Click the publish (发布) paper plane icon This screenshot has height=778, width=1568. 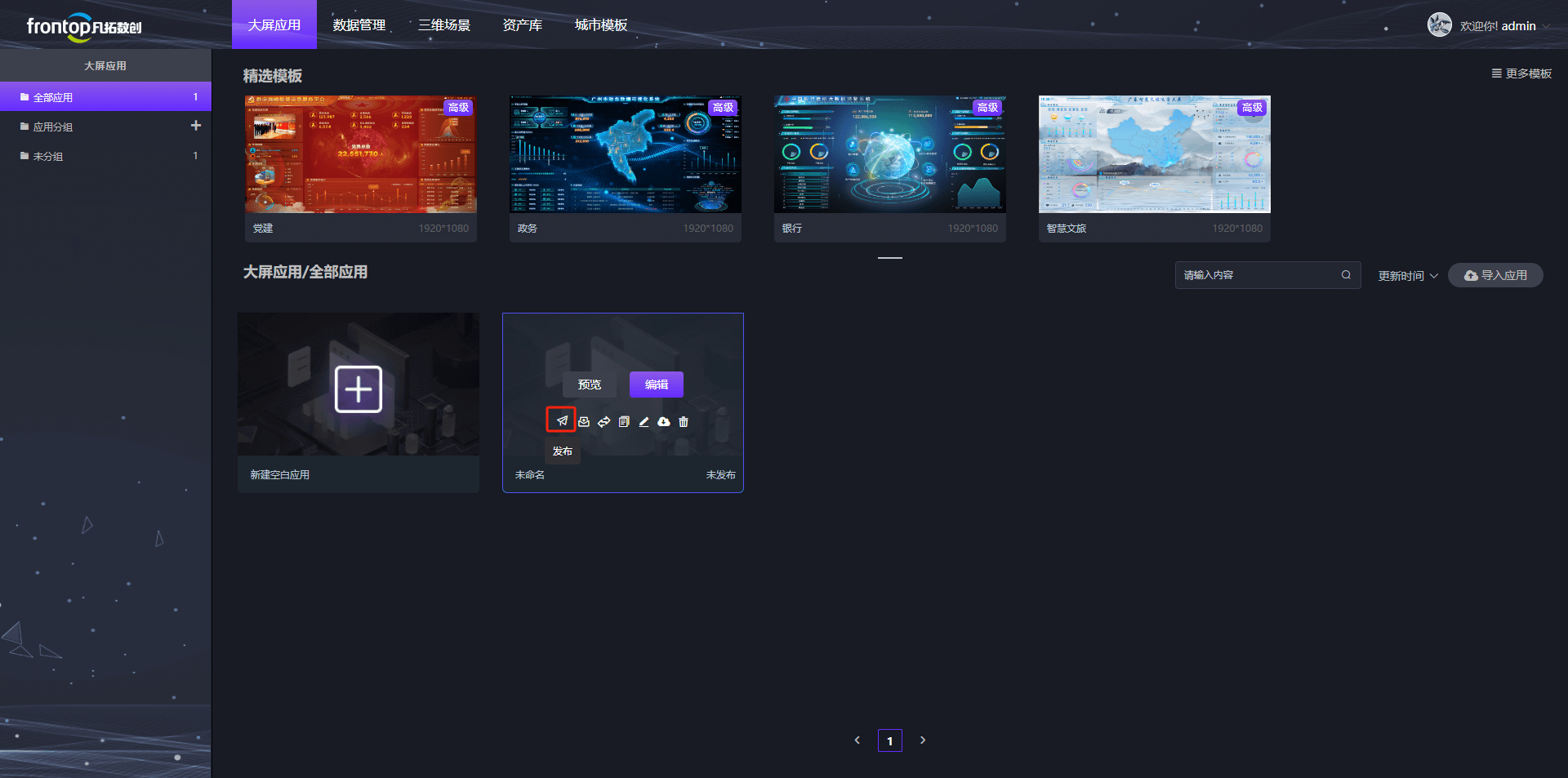[x=562, y=421]
